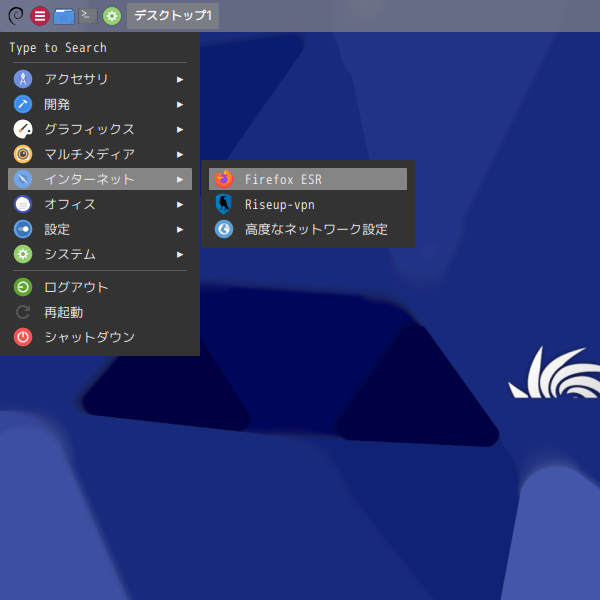Expand the オフィス submenu arrow
This screenshot has height=600, width=600.
[180, 205]
